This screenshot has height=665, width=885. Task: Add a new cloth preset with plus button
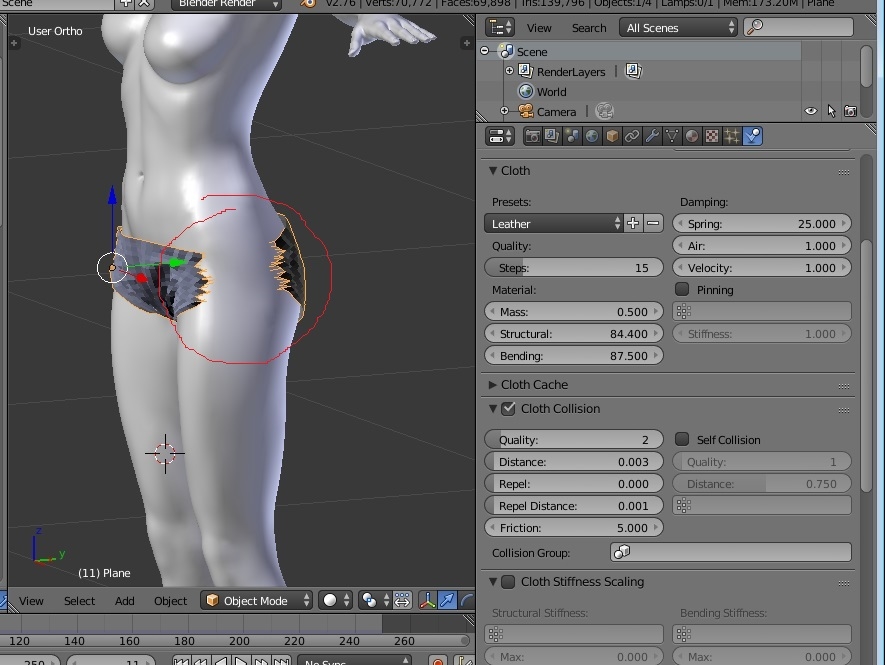tap(633, 224)
